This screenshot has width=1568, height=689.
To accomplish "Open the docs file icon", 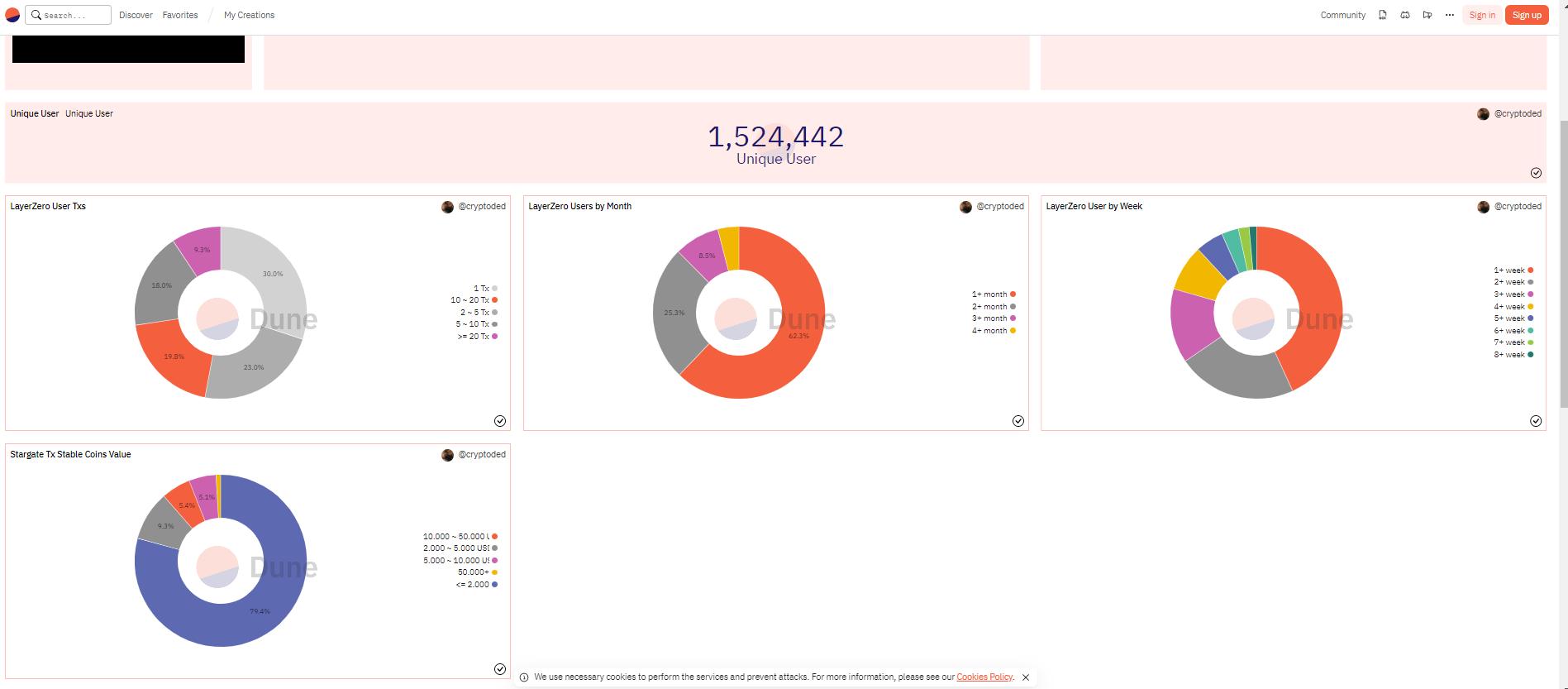I will [x=1382, y=15].
